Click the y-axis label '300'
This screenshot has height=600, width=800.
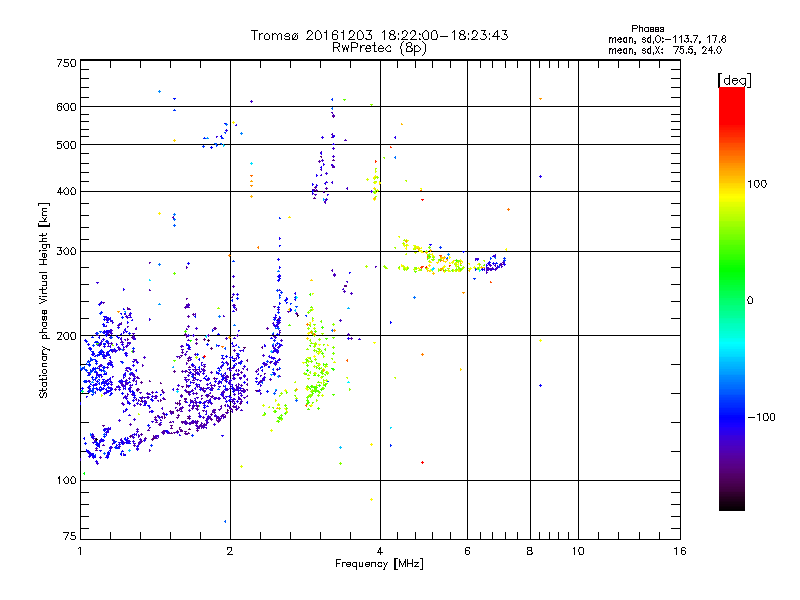click(66, 252)
